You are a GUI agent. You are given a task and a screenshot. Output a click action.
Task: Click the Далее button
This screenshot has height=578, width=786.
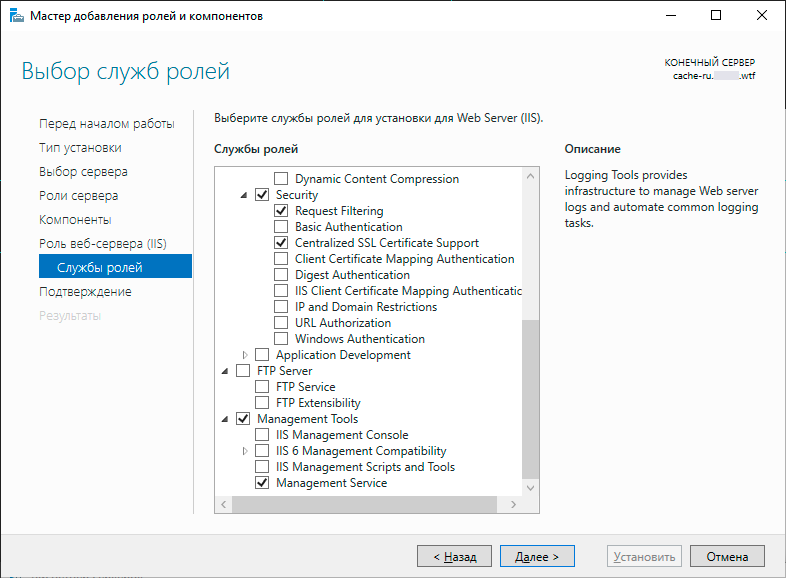point(536,556)
